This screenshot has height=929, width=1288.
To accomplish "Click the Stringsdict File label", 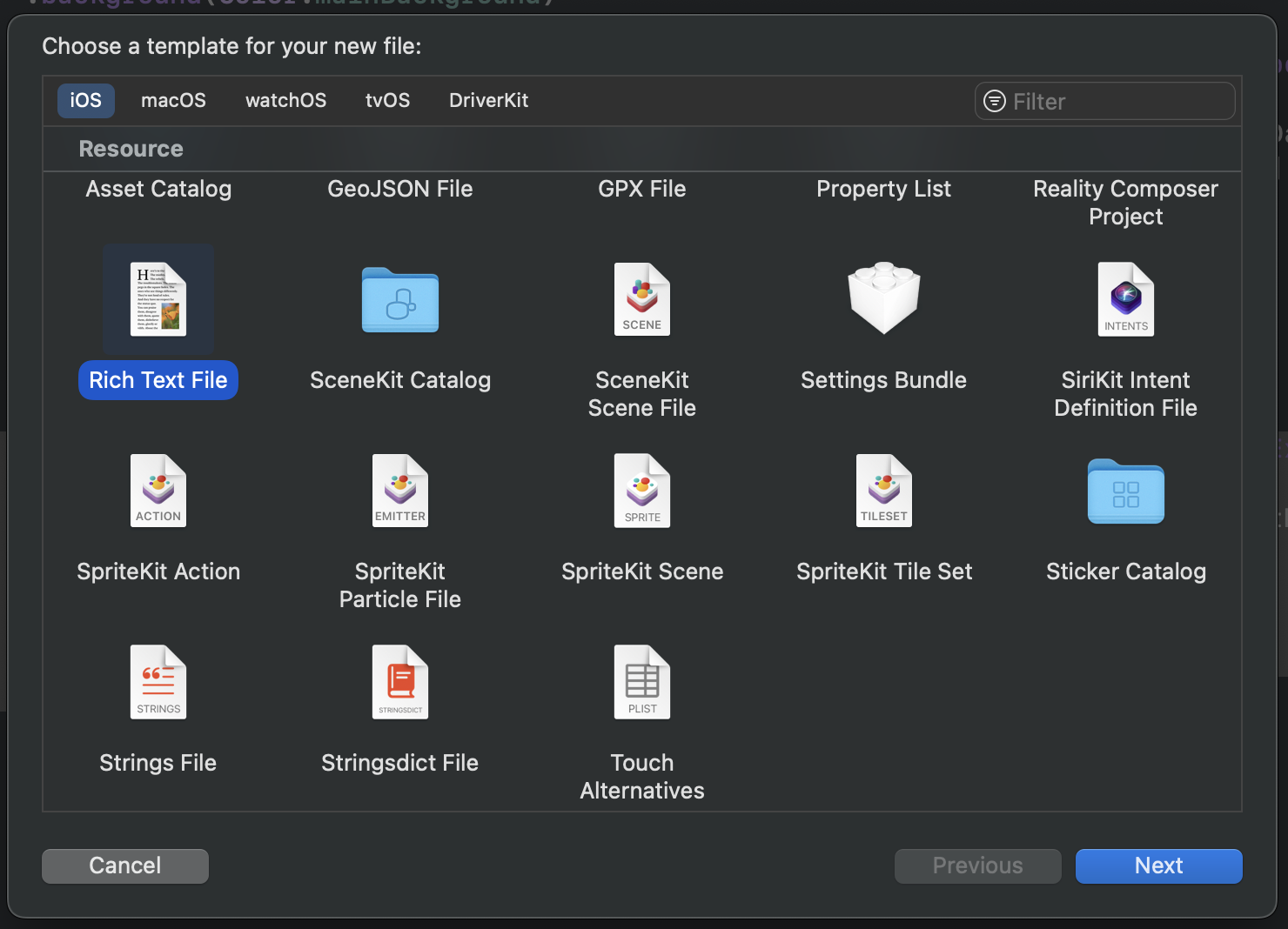I will tap(400, 763).
